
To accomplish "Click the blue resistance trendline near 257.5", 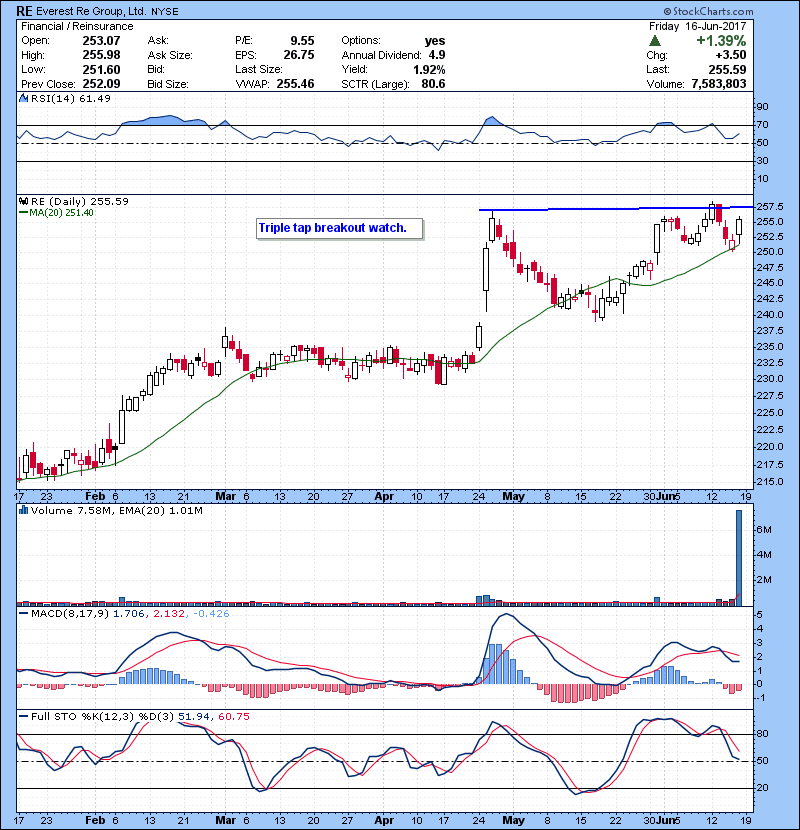I will (x=616, y=209).
